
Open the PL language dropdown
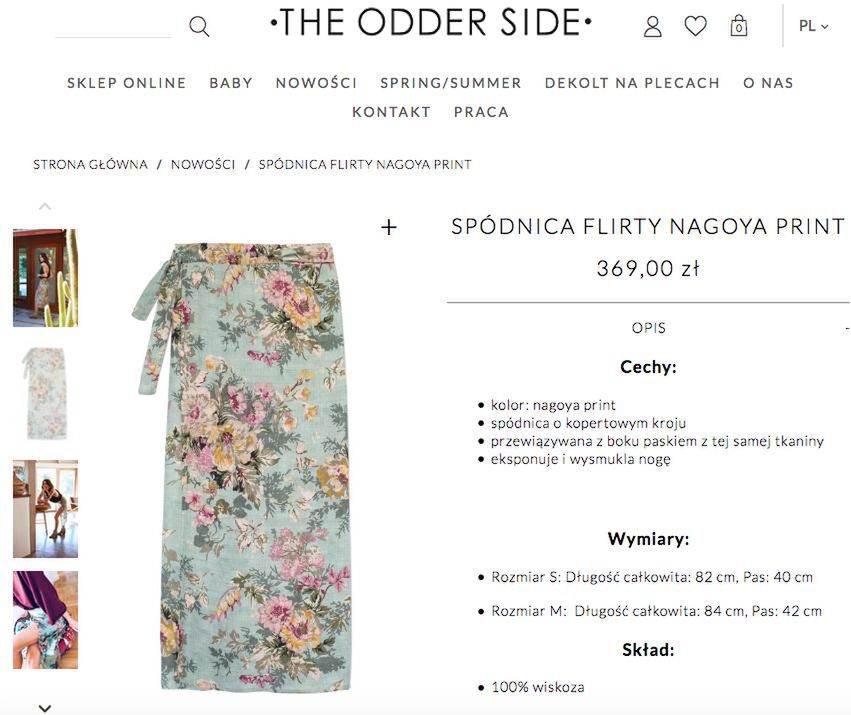813,26
